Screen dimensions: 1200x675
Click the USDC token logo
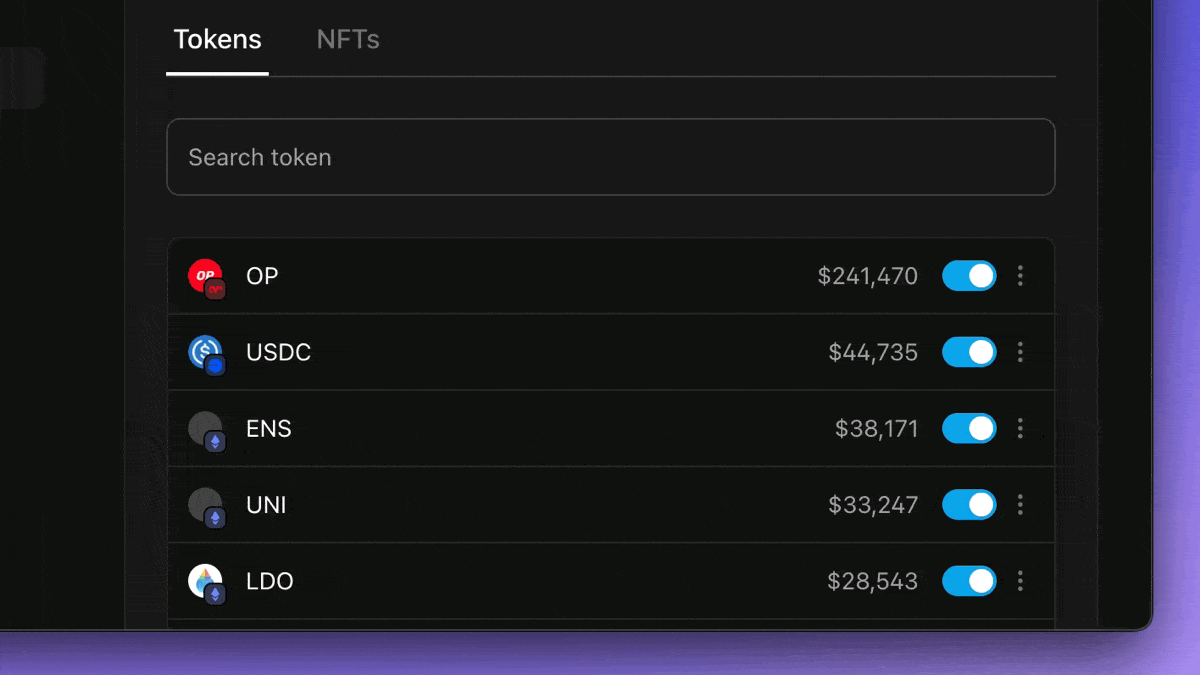[x=206, y=353]
